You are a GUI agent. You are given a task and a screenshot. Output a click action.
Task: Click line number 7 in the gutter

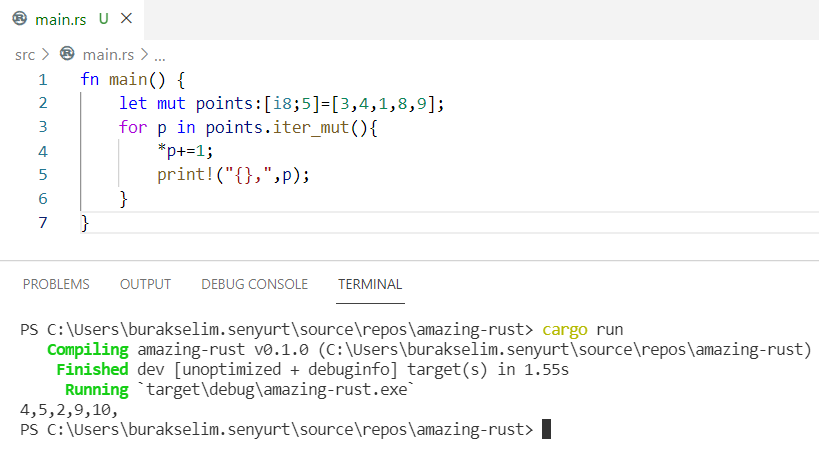42,223
